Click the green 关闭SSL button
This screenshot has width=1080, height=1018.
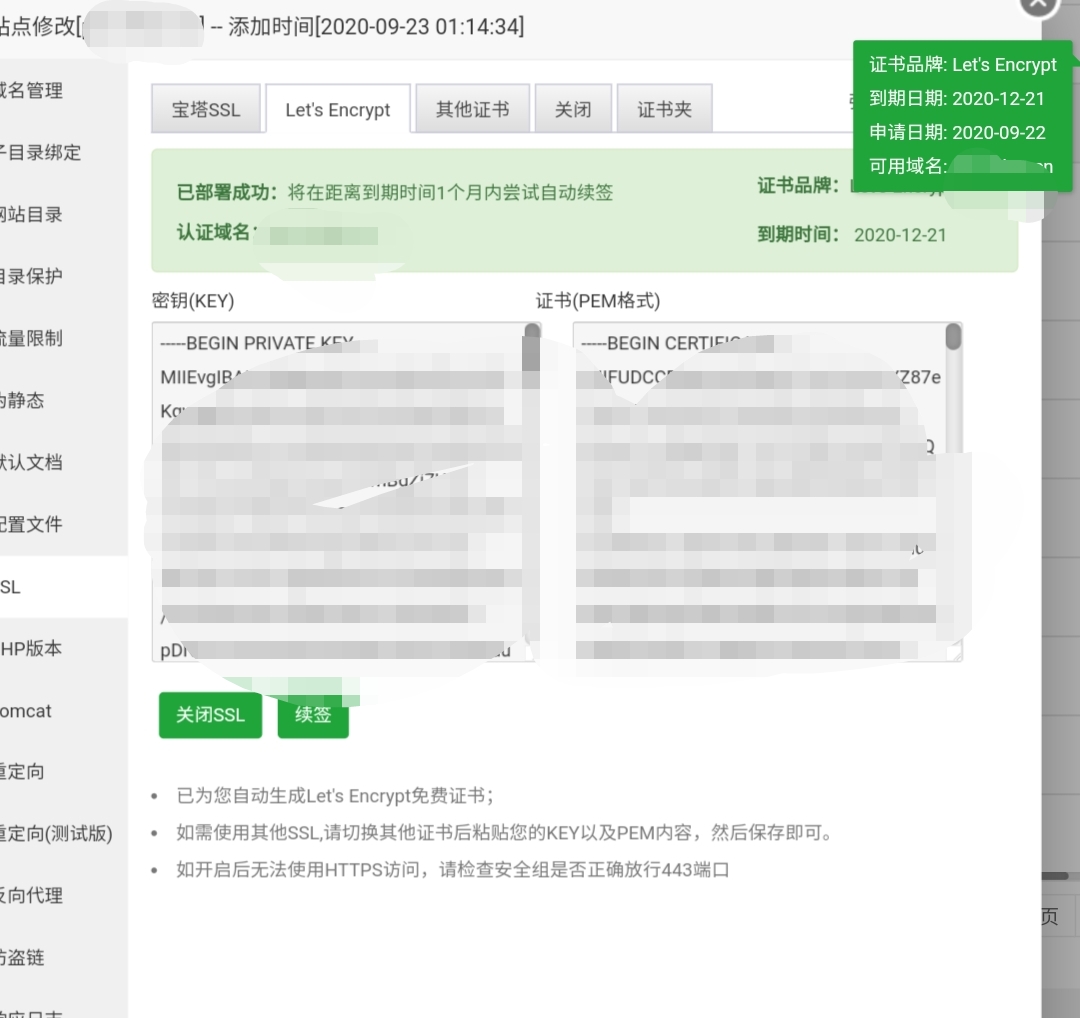pos(210,715)
